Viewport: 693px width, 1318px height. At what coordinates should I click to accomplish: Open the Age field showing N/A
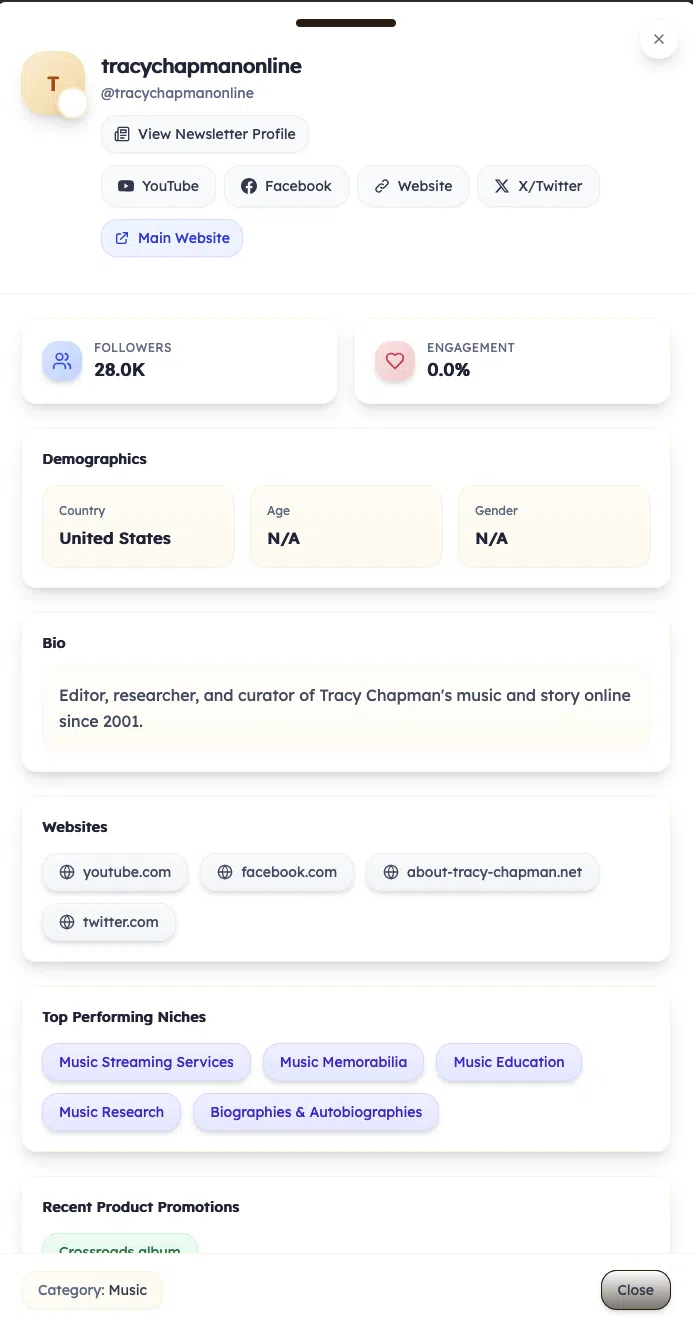[x=346, y=526]
